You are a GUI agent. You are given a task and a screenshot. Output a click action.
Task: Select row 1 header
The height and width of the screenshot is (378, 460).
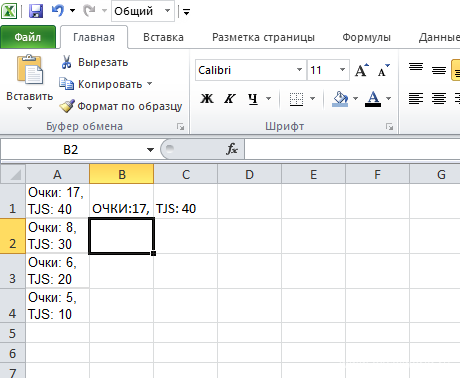(x=13, y=201)
